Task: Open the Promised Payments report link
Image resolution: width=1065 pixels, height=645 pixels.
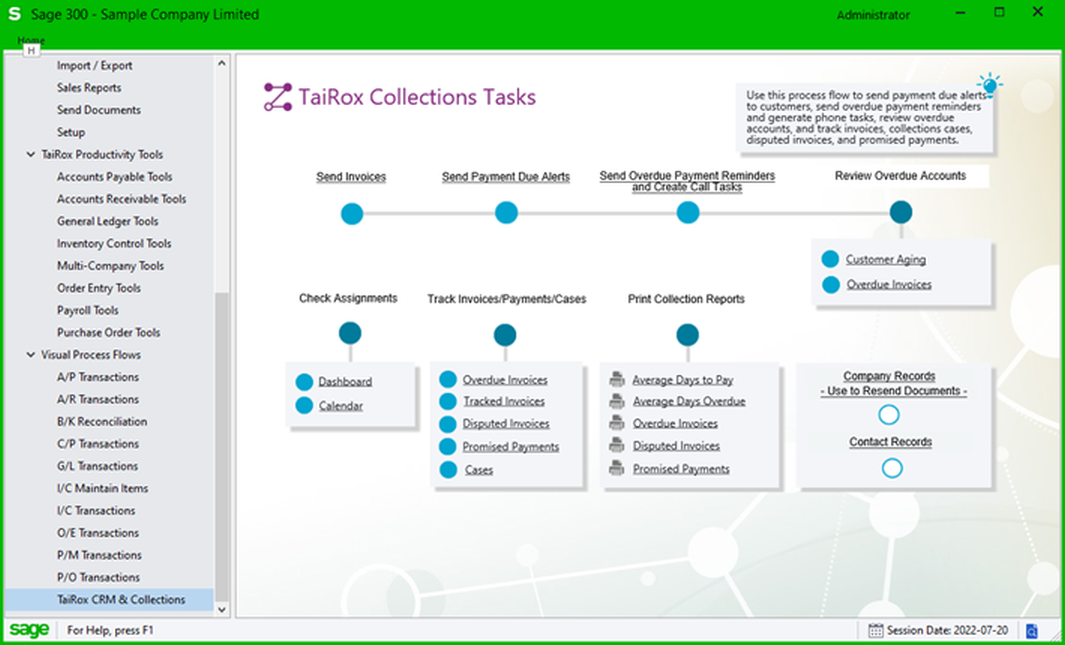Action: 681,469
